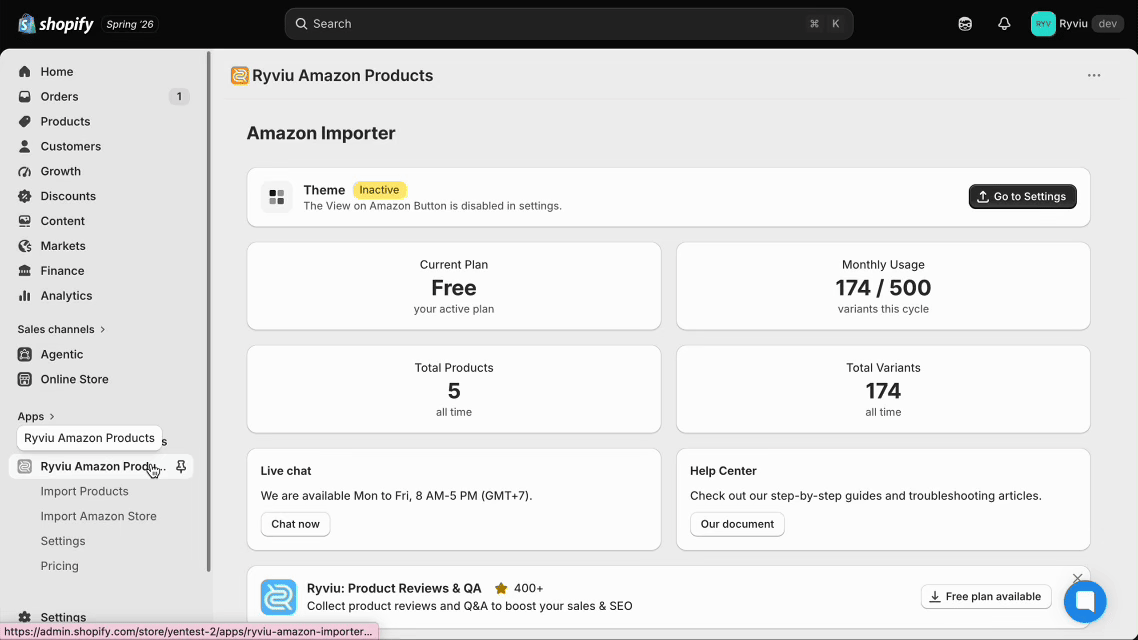Click the Orders inbox icon

click(25, 97)
